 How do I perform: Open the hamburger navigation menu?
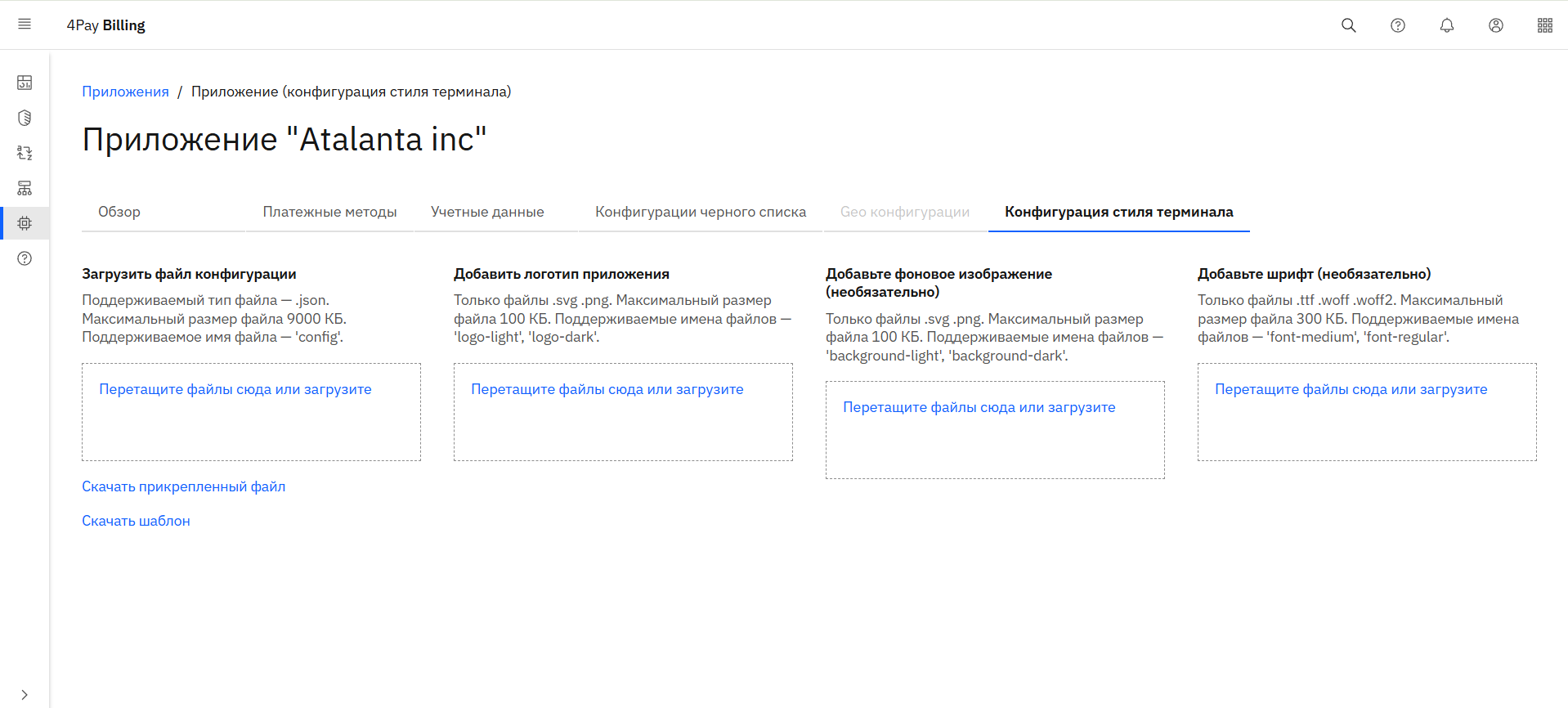(25, 25)
